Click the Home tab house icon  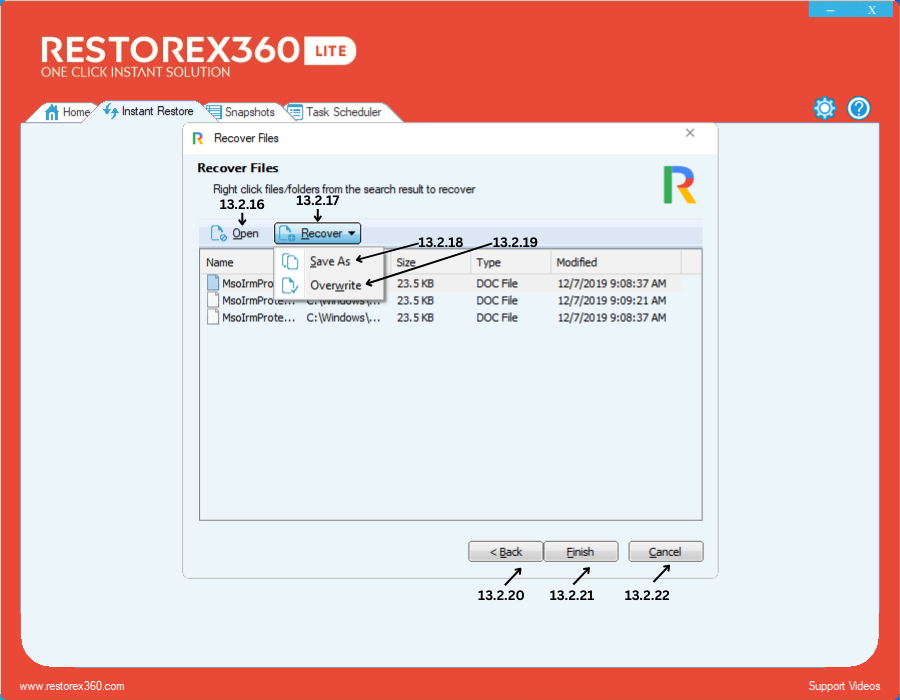click(52, 112)
